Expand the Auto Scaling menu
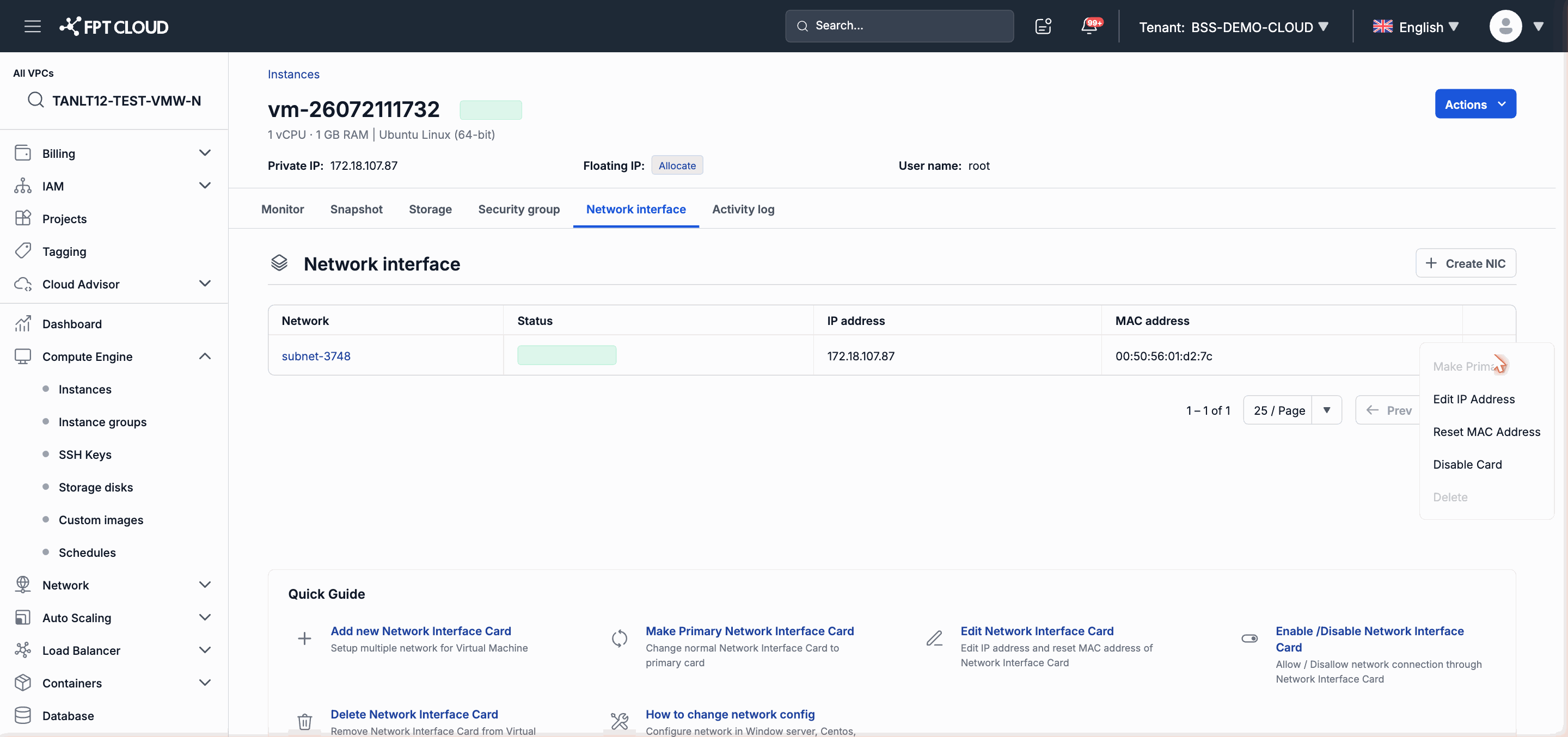 (205, 617)
